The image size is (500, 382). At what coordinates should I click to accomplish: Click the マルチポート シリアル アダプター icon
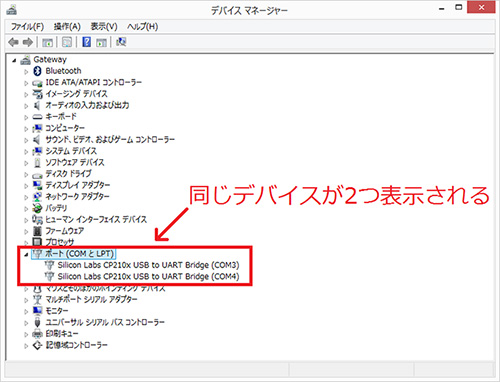tap(37, 299)
